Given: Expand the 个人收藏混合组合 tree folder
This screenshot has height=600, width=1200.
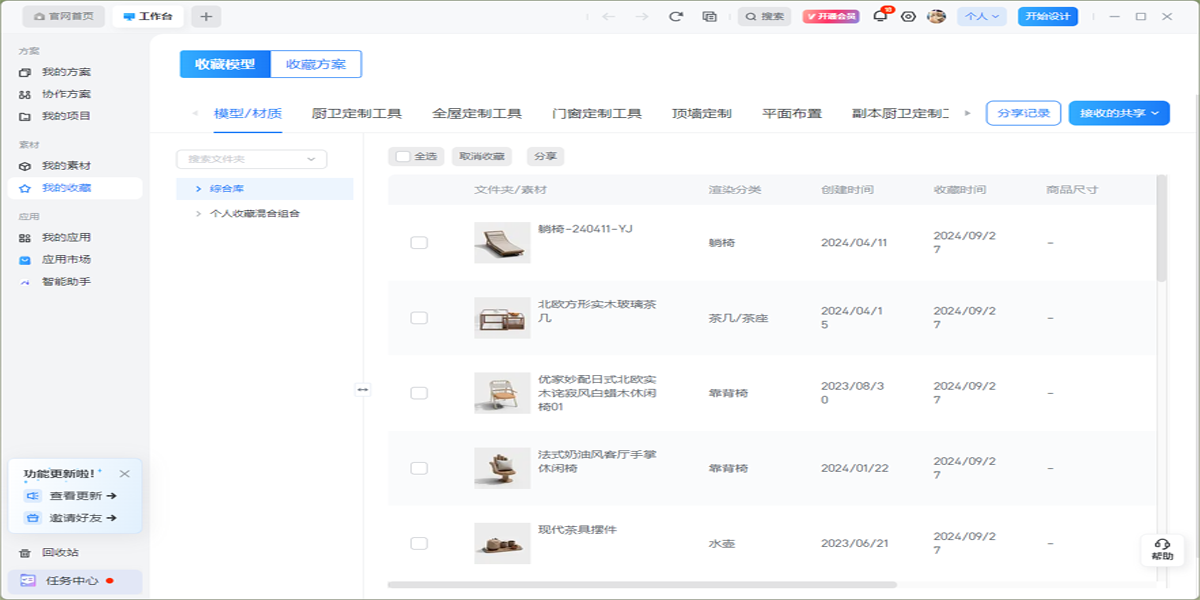Looking at the screenshot, I should [x=199, y=213].
